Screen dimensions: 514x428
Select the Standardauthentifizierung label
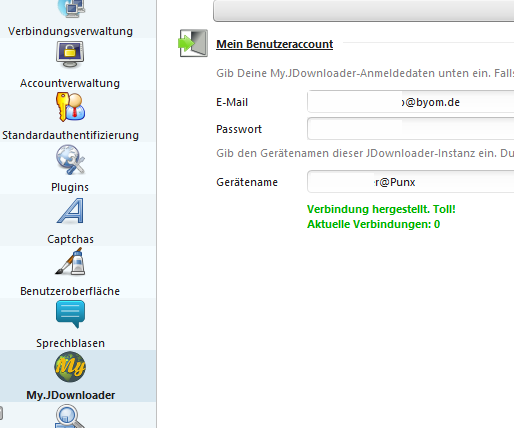click(x=70, y=135)
